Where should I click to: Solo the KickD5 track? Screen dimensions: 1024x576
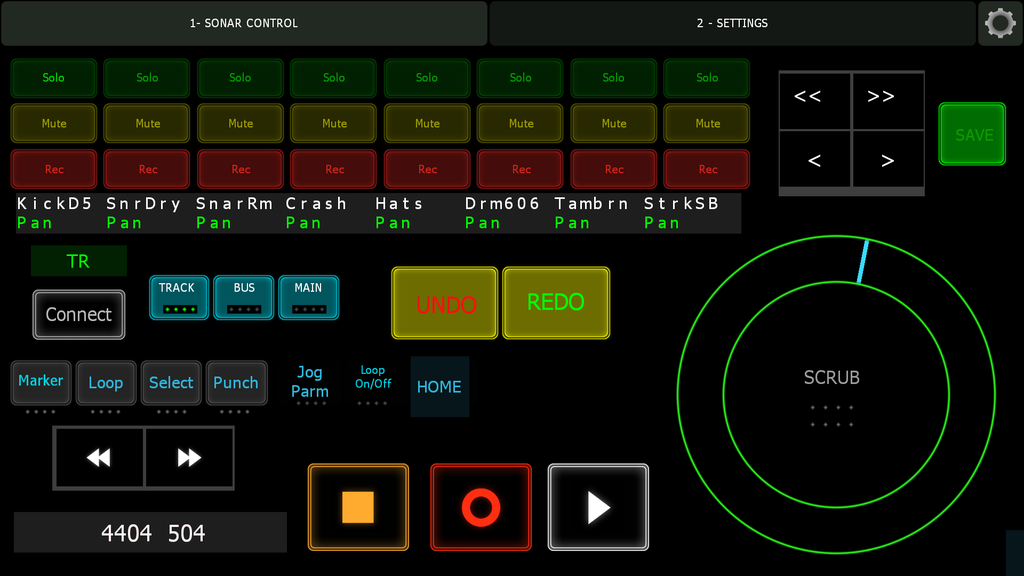click(x=54, y=78)
